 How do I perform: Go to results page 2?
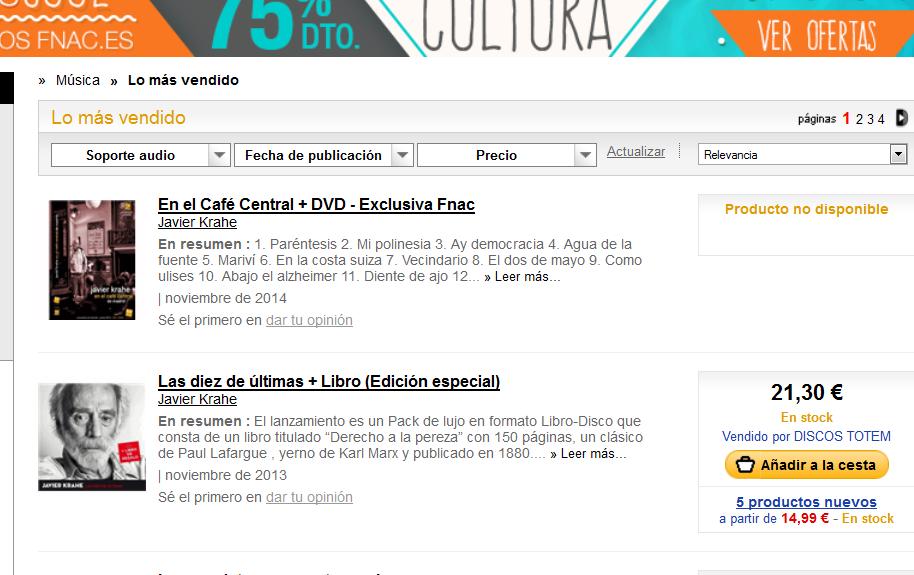click(859, 119)
